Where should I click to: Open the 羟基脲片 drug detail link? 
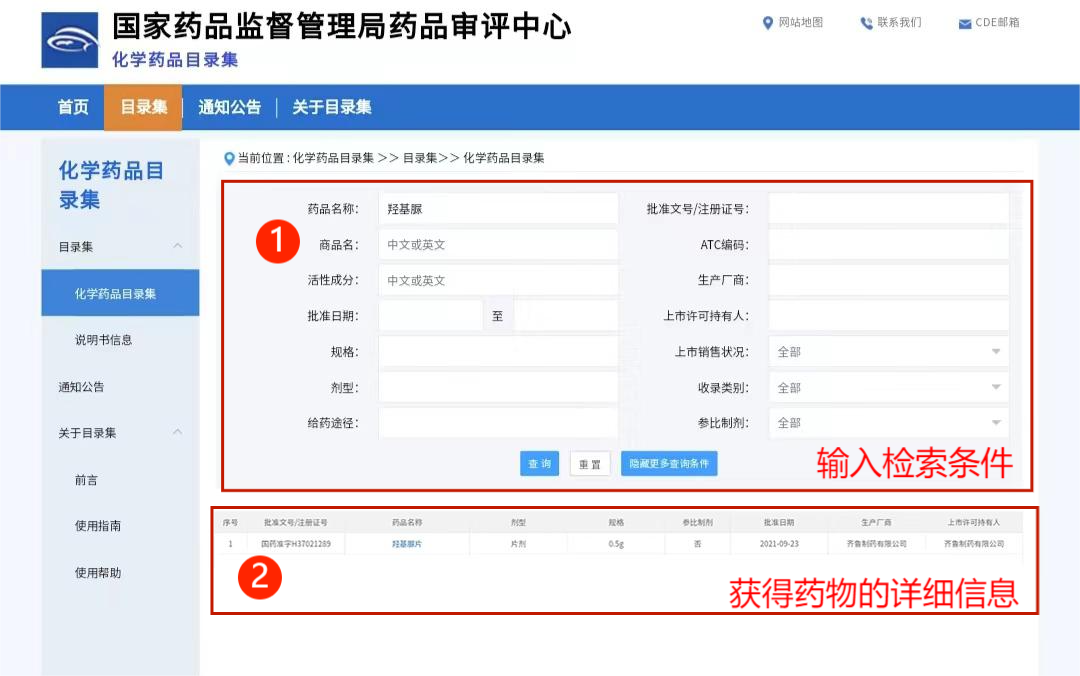point(405,543)
